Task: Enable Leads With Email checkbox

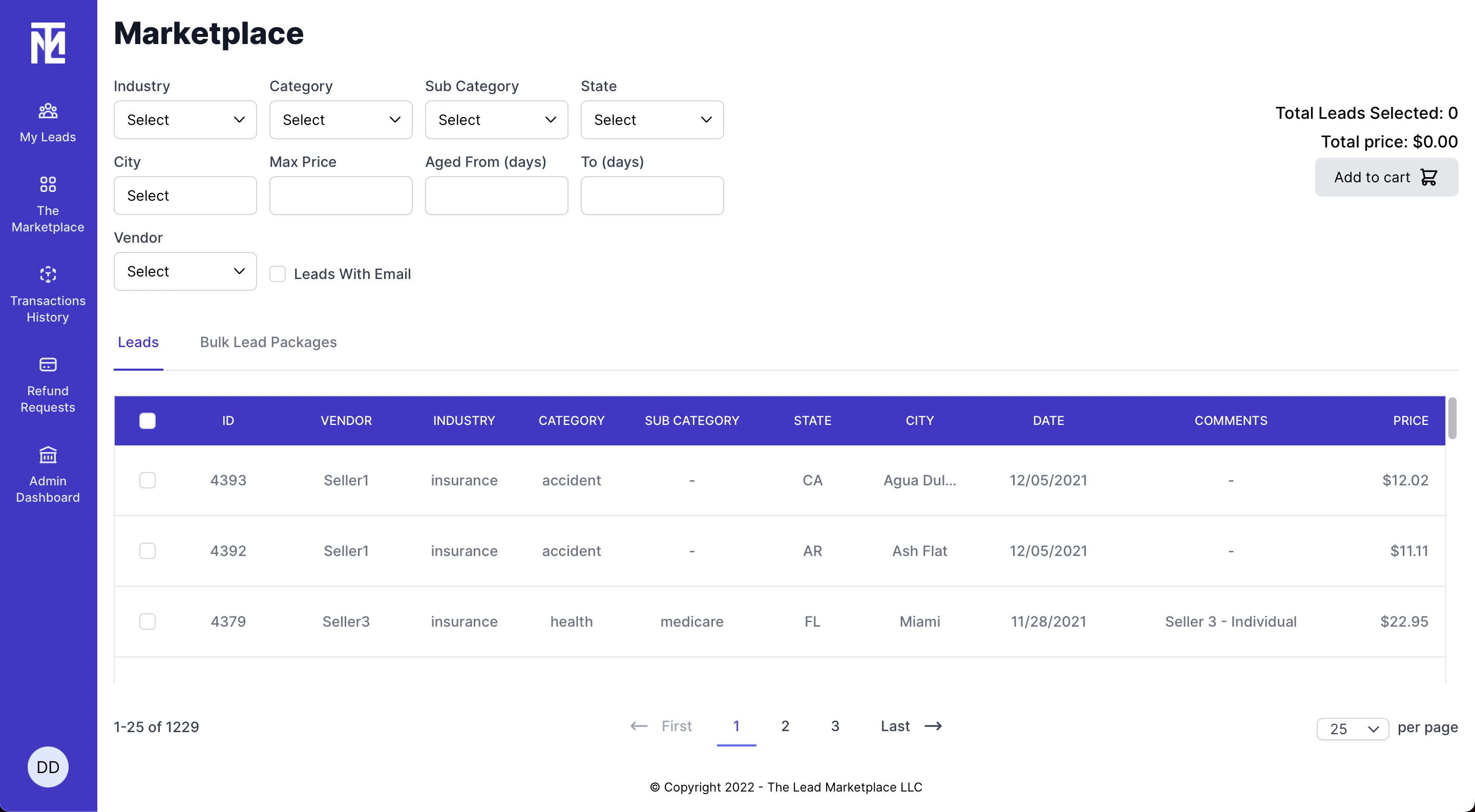Action: tap(278, 274)
